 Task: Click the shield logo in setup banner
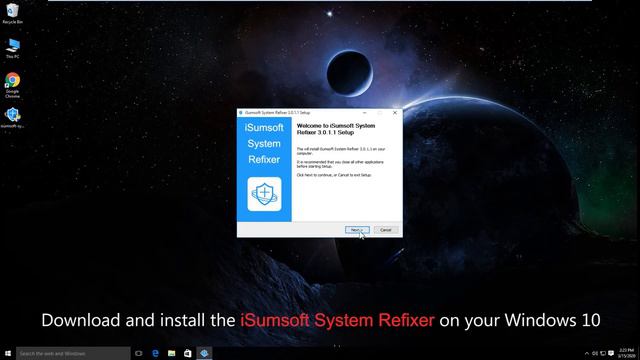pyautogui.click(x=264, y=194)
